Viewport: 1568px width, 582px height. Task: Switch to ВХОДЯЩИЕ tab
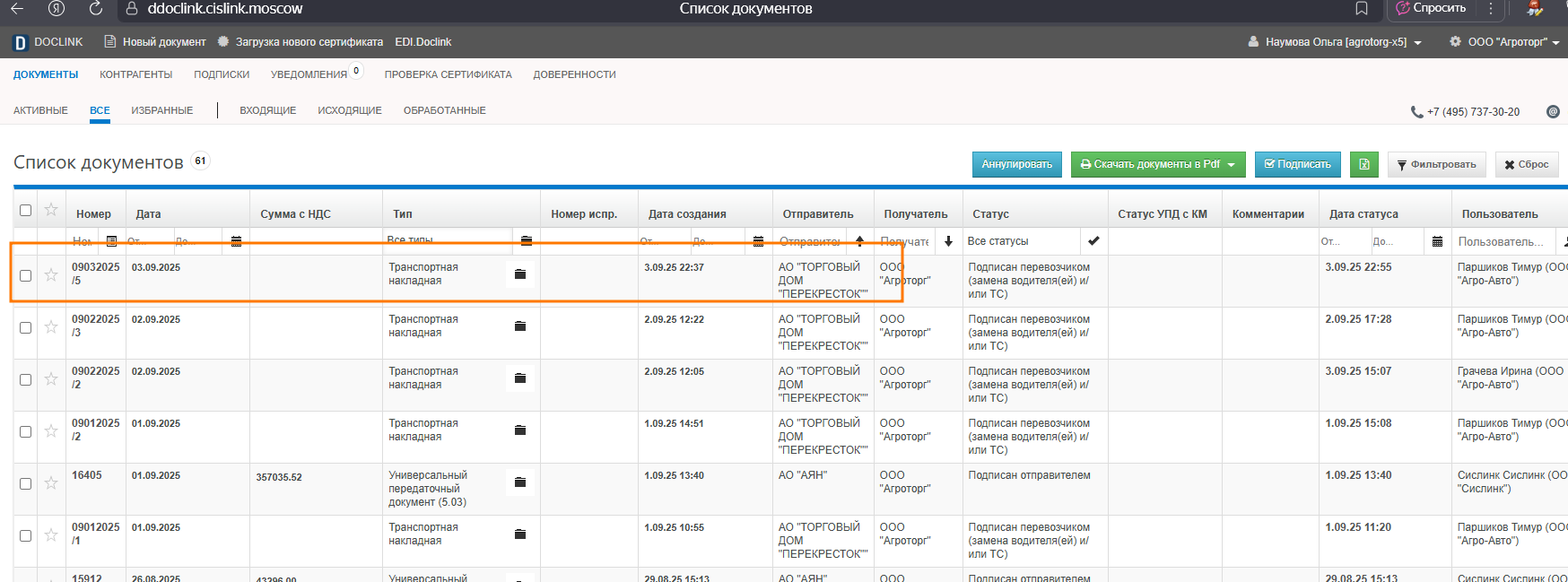pos(267,110)
